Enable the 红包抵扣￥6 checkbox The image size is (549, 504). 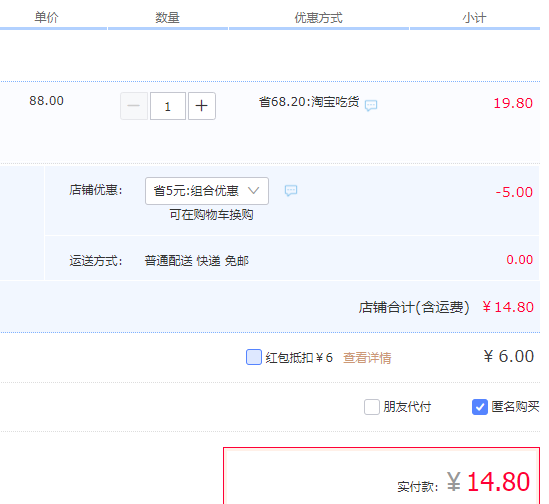click(x=254, y=357)
